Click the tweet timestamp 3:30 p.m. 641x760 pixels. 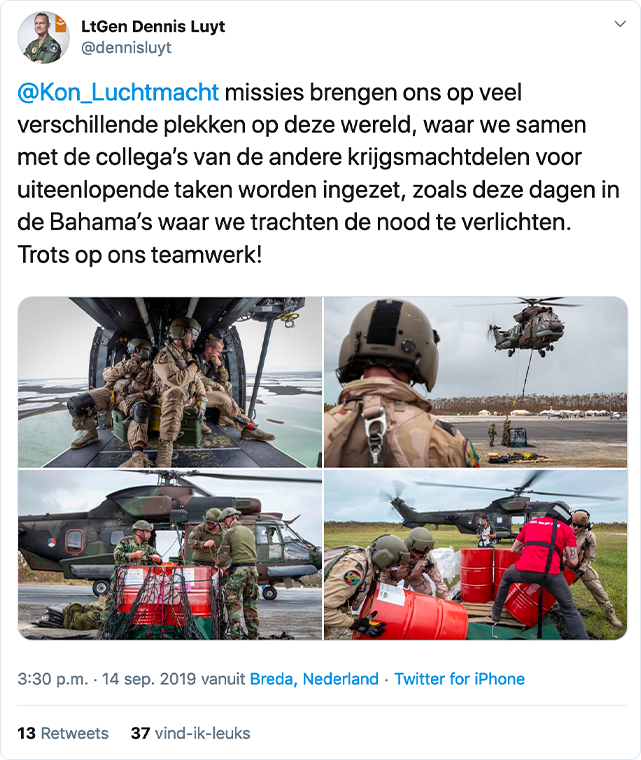click(x=53, y=679)
